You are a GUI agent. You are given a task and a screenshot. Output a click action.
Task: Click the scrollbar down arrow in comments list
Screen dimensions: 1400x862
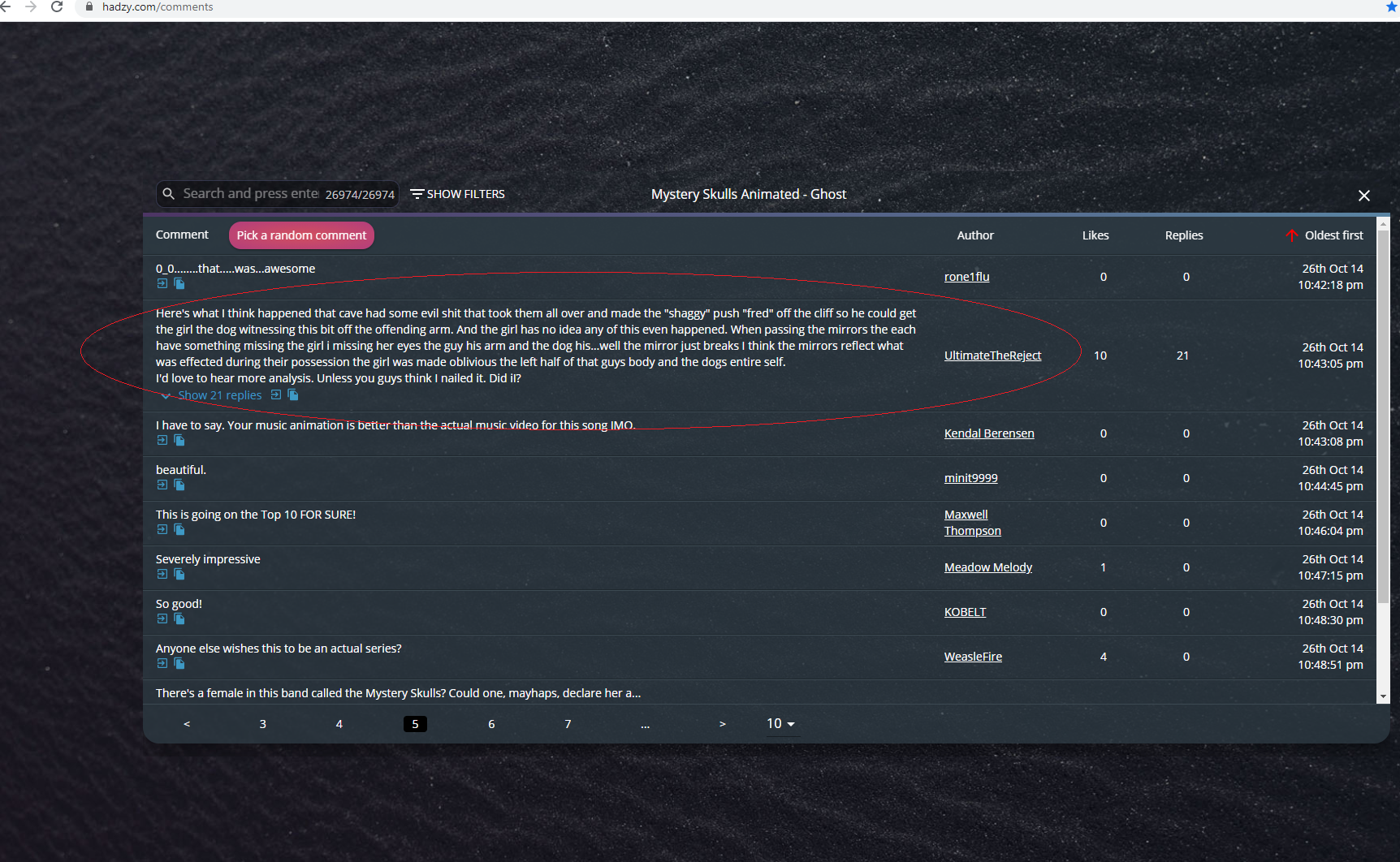(x=1383, y=696)
